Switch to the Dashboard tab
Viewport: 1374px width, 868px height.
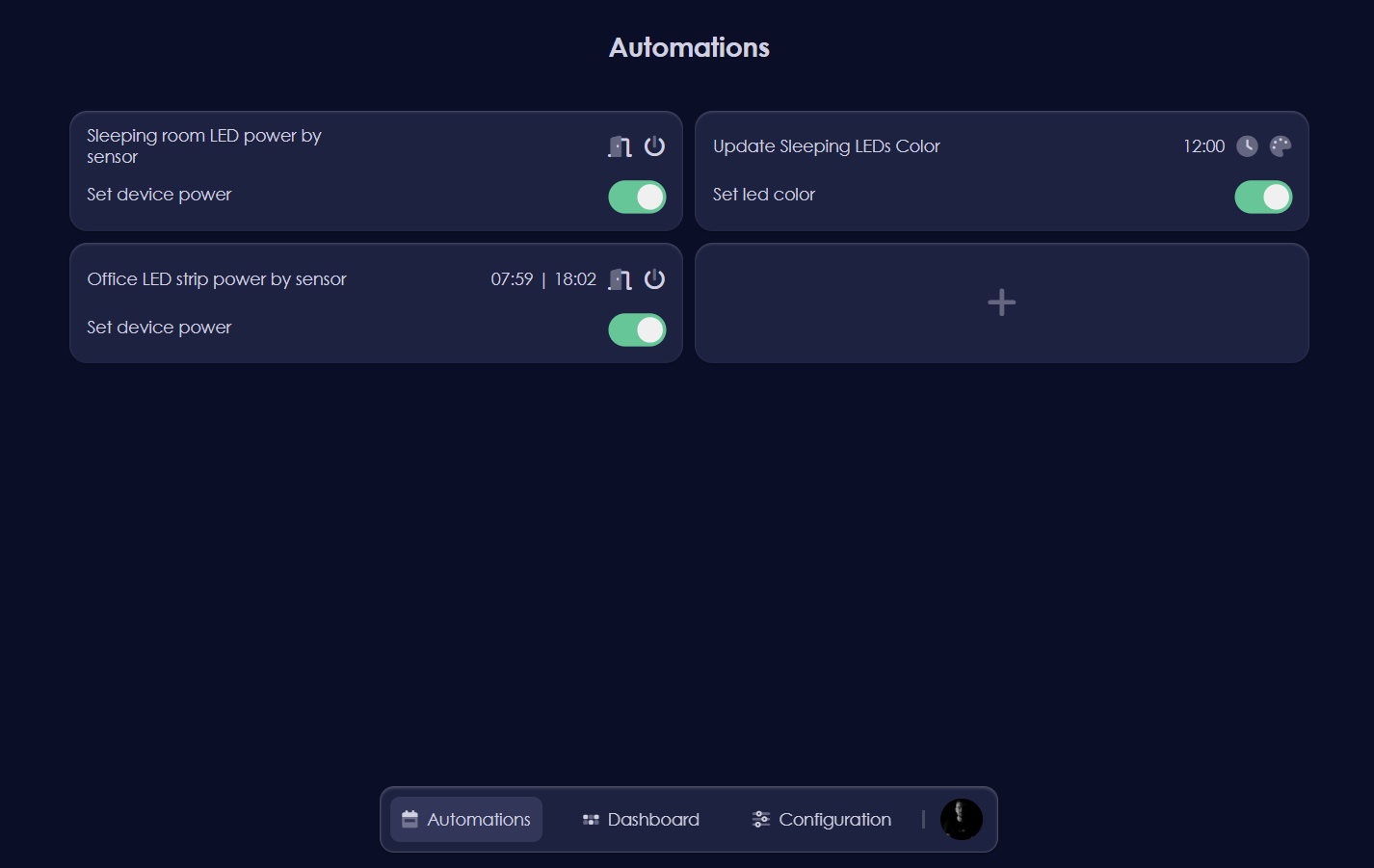641,819
